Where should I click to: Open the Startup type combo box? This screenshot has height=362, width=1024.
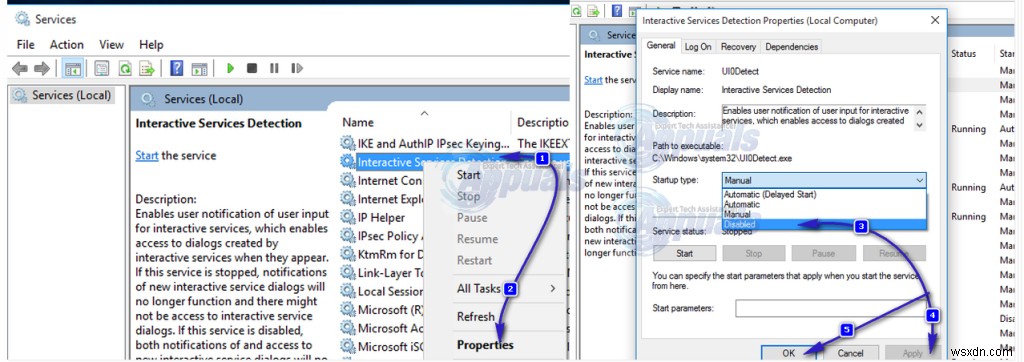pyautogui.click(x=824, y=180)
